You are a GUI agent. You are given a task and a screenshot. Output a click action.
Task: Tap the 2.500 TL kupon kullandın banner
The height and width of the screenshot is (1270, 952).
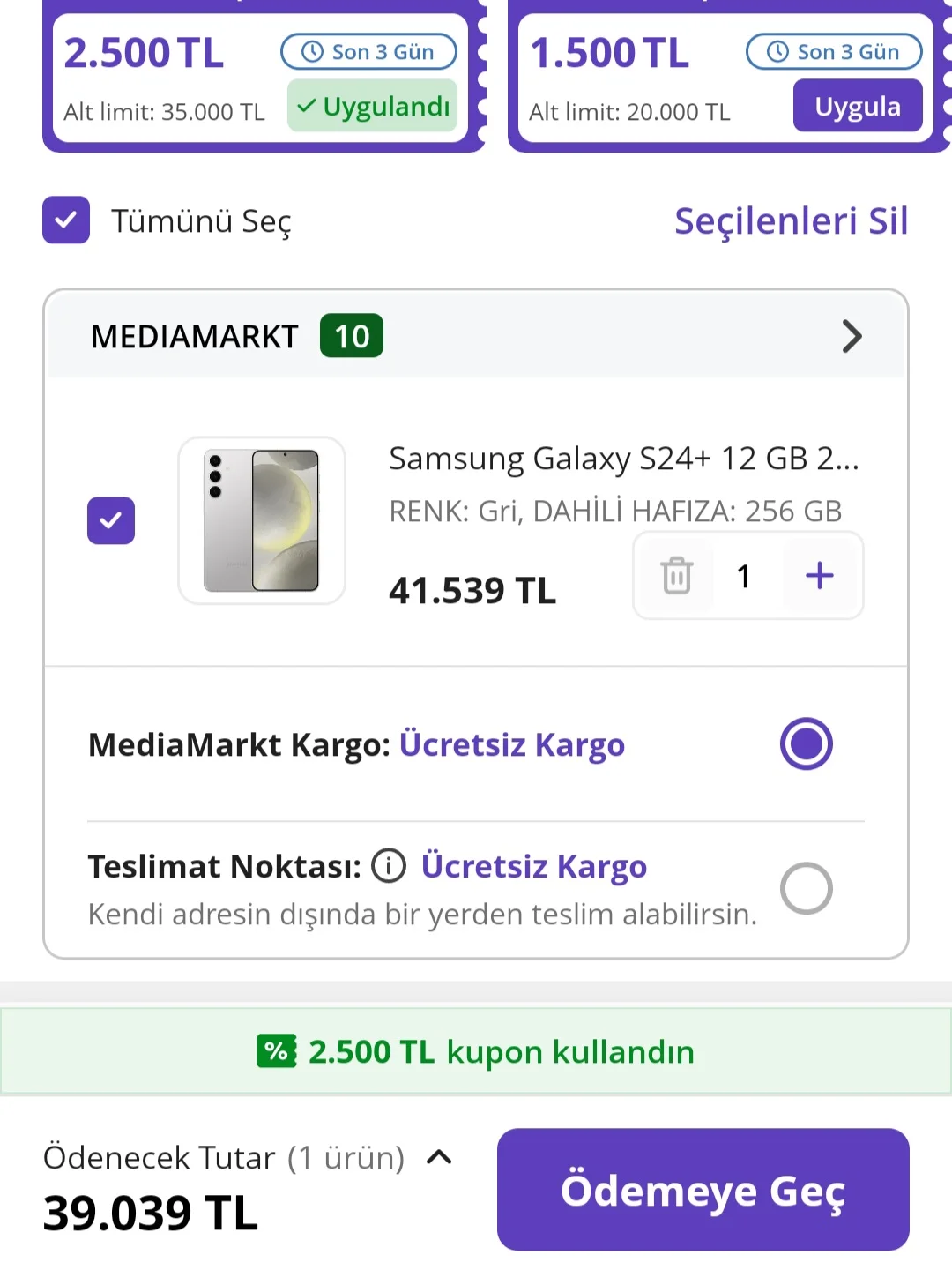point(476,1051)
